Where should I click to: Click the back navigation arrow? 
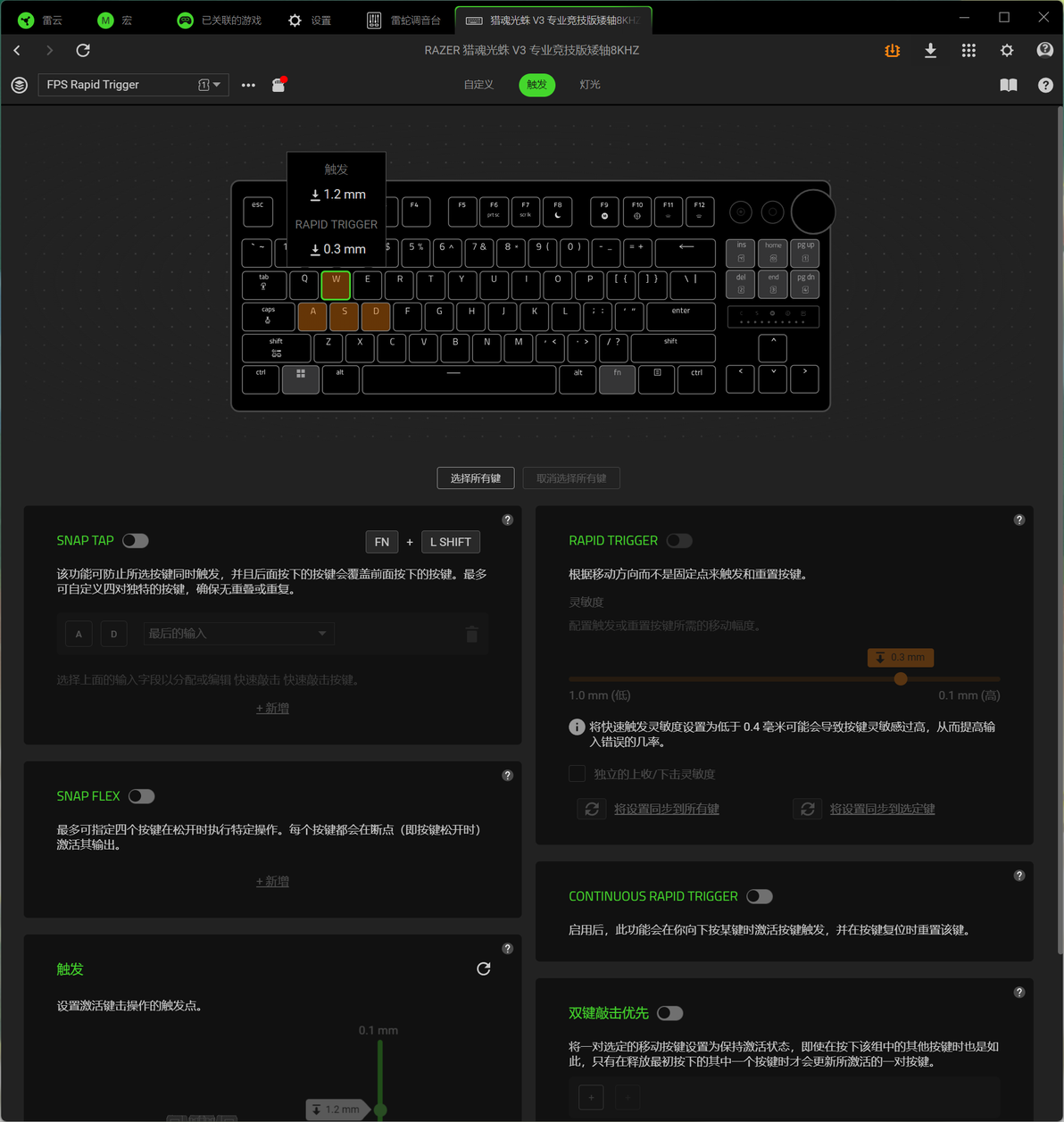[17, 51]
